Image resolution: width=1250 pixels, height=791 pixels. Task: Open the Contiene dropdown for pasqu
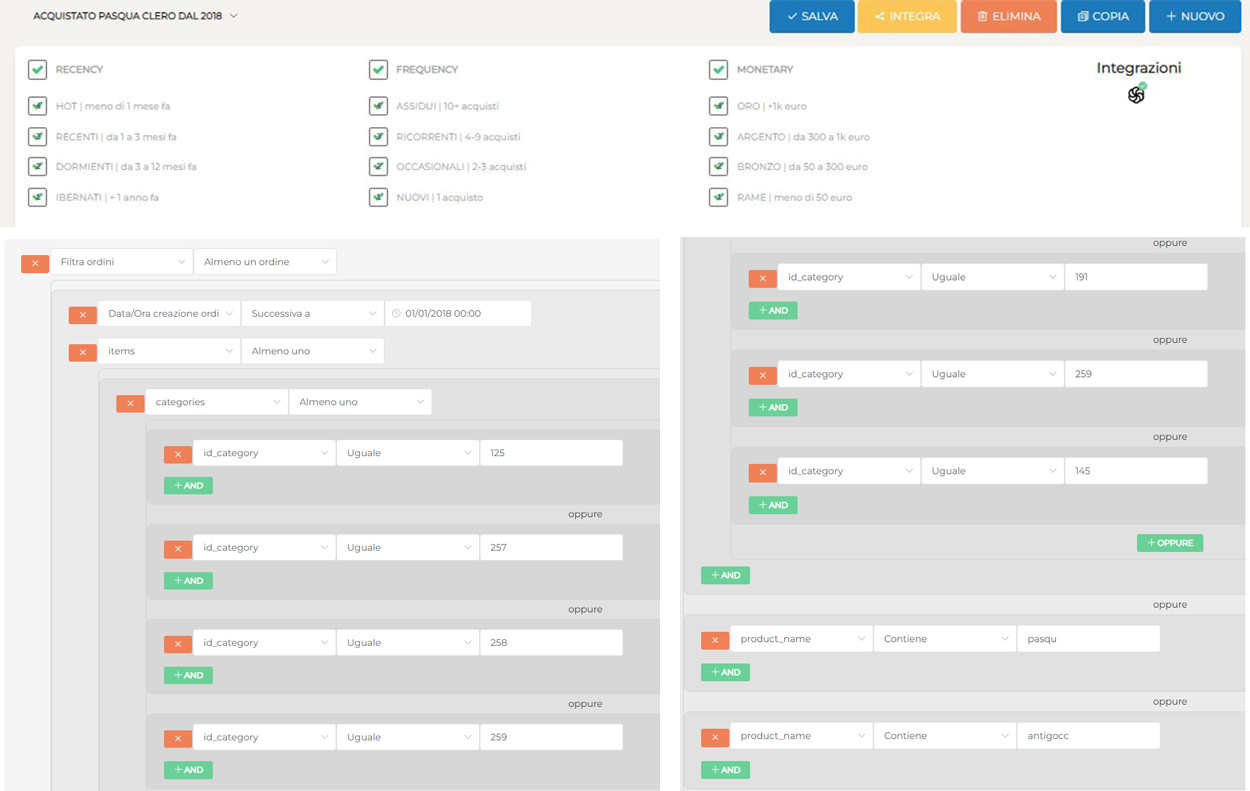(945, 639)
